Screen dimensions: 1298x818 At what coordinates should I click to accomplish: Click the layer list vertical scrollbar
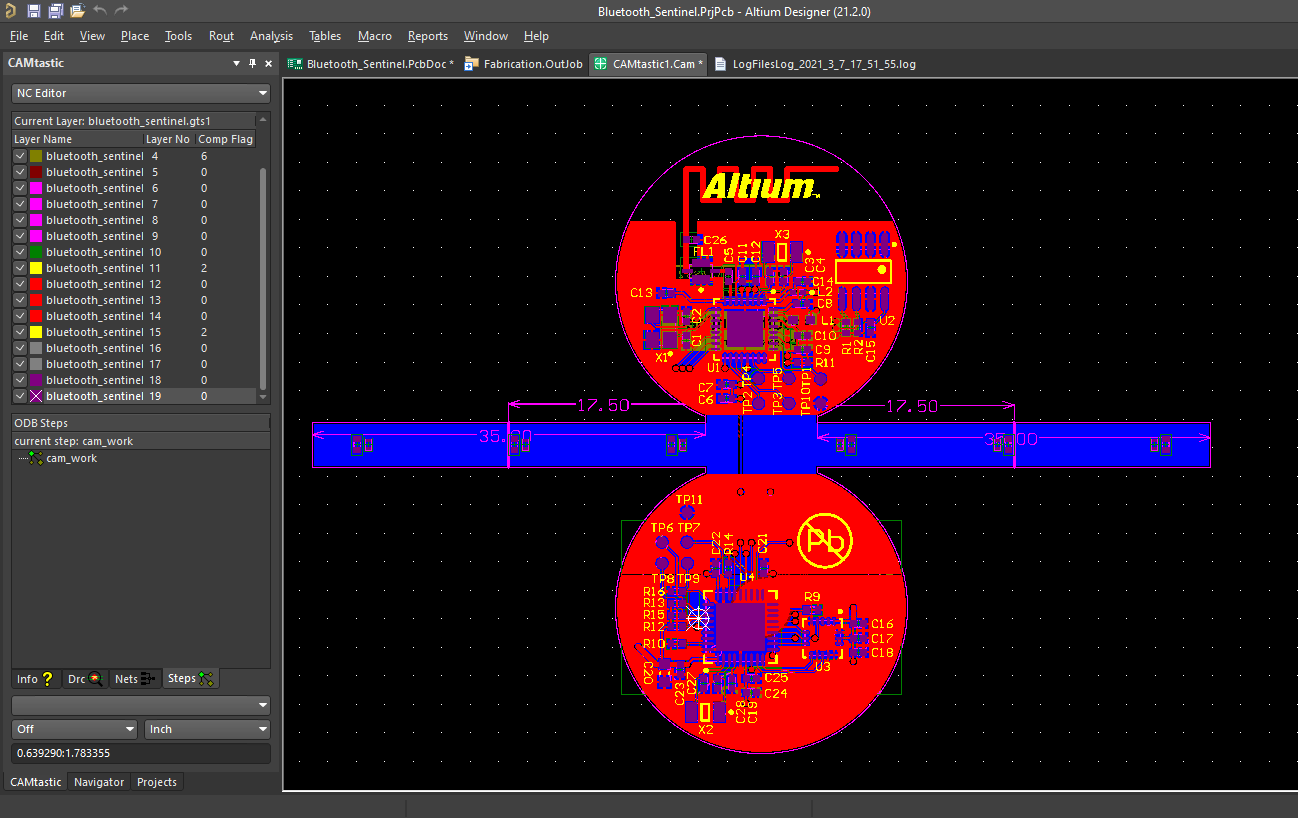(x=264, y=278)
